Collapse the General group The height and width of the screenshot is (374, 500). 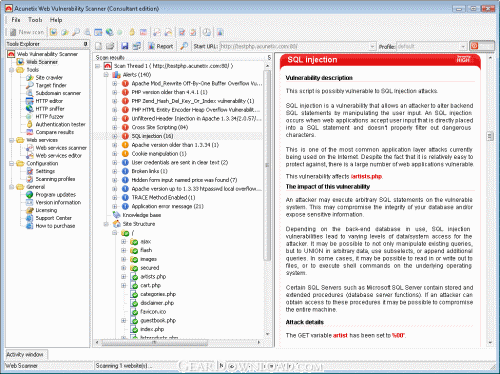coord(11,187)
